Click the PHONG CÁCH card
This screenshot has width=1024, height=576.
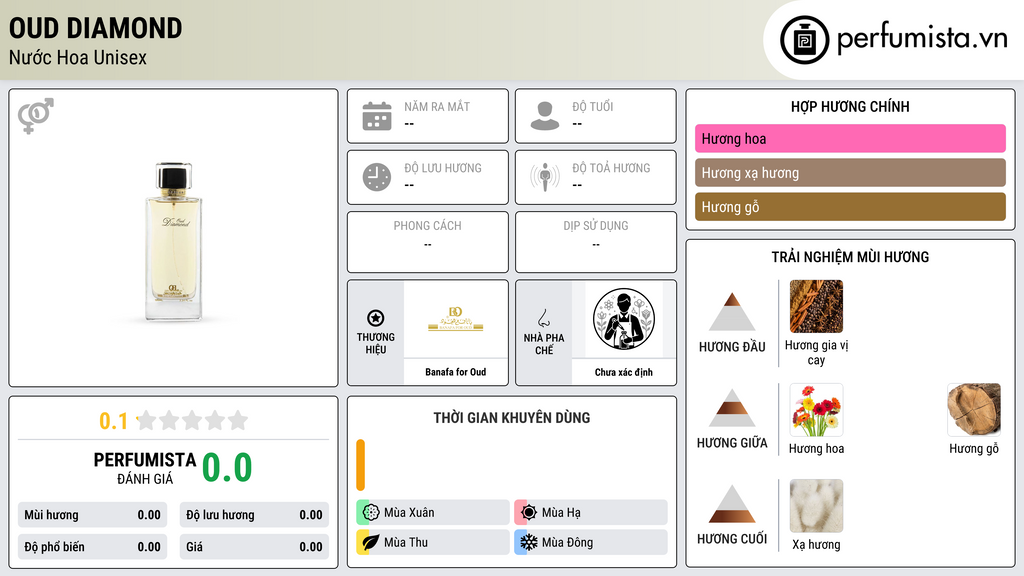point(428,242)
